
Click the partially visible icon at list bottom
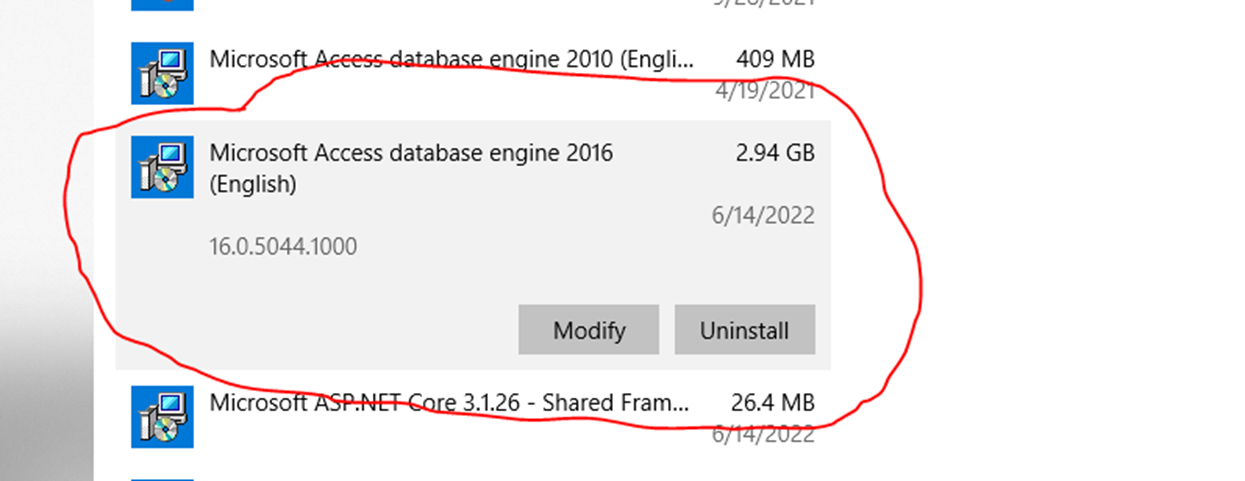(162, 478)
